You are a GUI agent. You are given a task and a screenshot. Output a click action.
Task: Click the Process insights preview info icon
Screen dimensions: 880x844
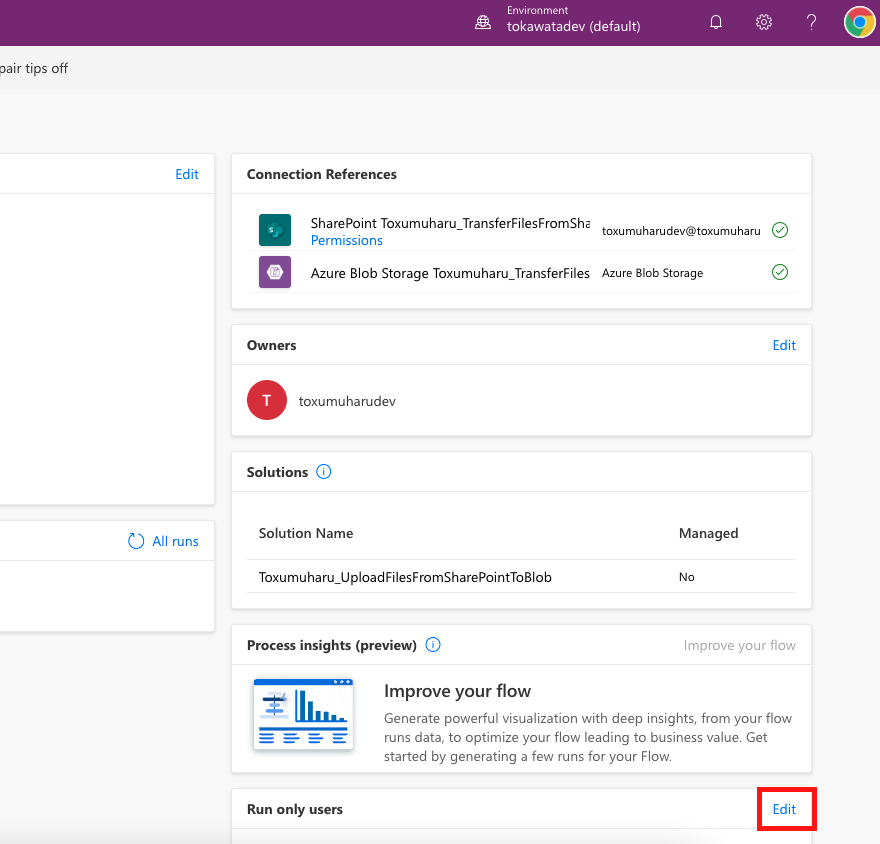433,645
